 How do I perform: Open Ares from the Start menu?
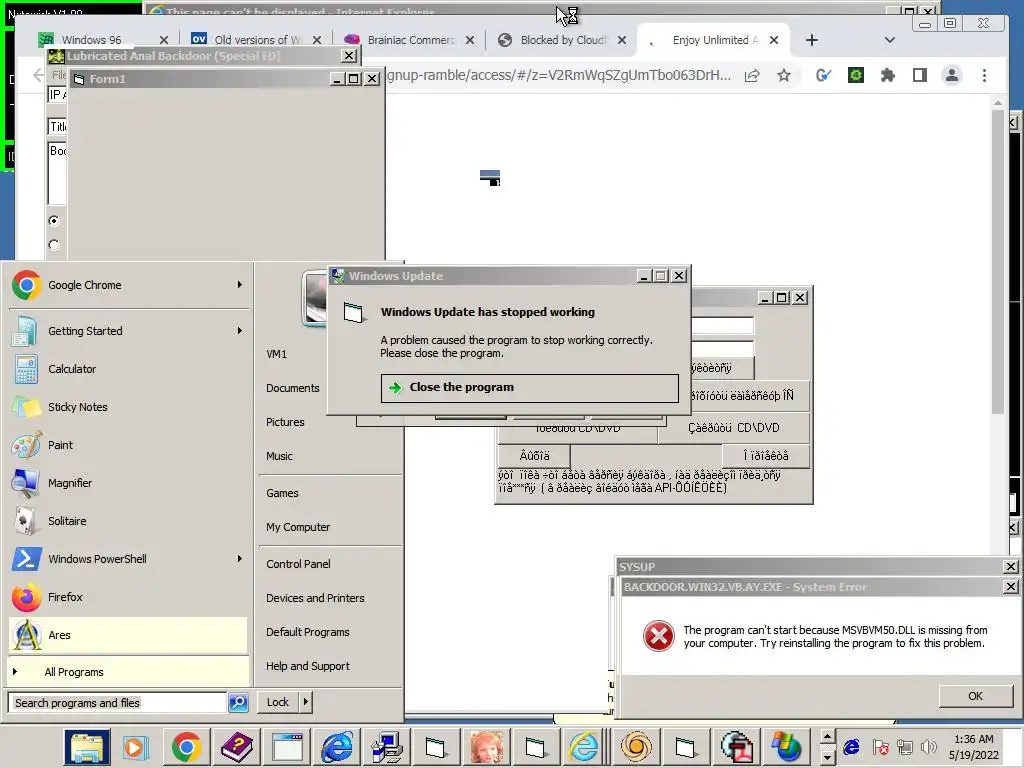pos(128,635)
